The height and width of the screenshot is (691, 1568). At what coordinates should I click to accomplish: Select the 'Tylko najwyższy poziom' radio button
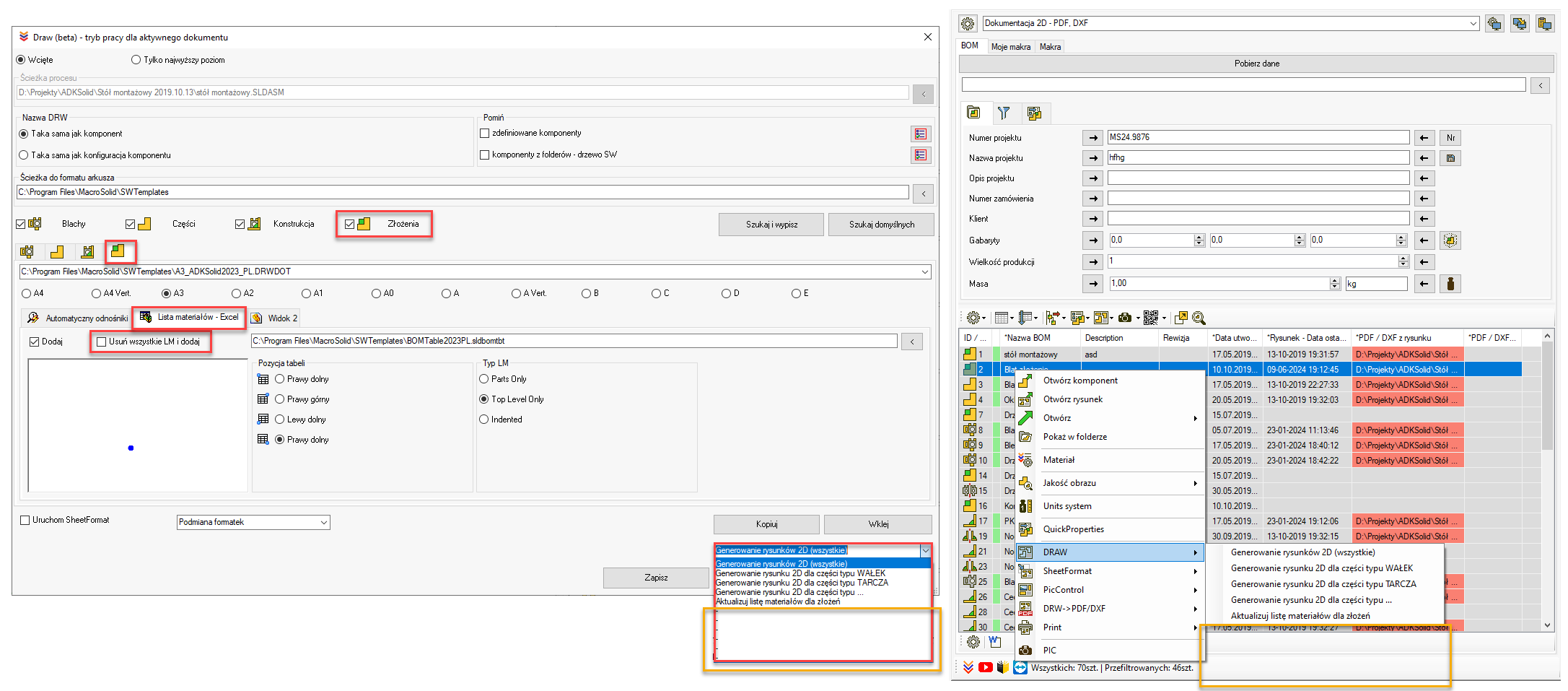pos(136,60)
